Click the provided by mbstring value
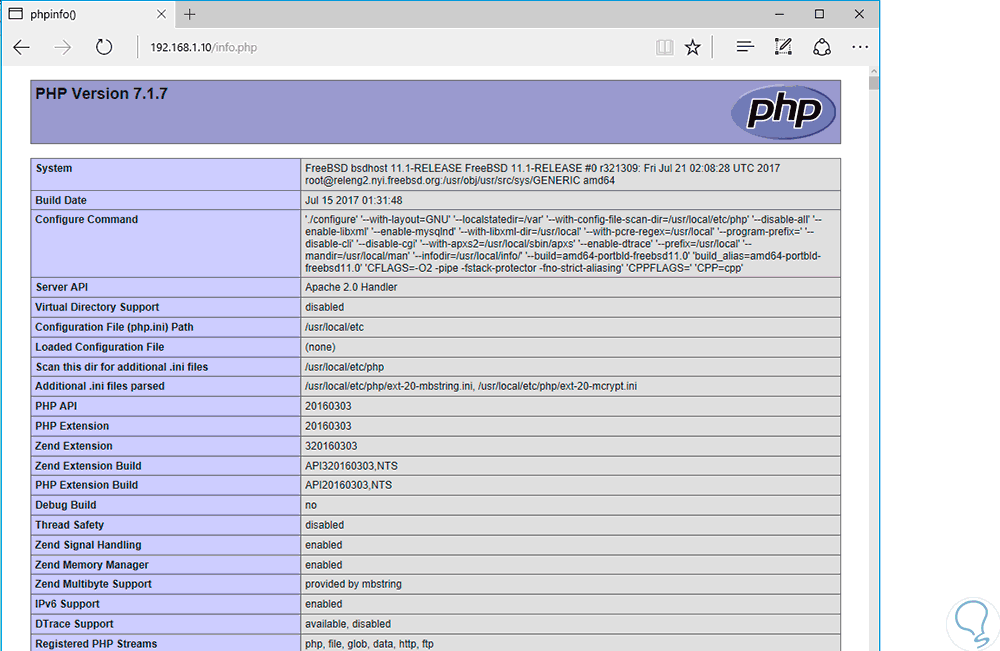 [353, 584]
